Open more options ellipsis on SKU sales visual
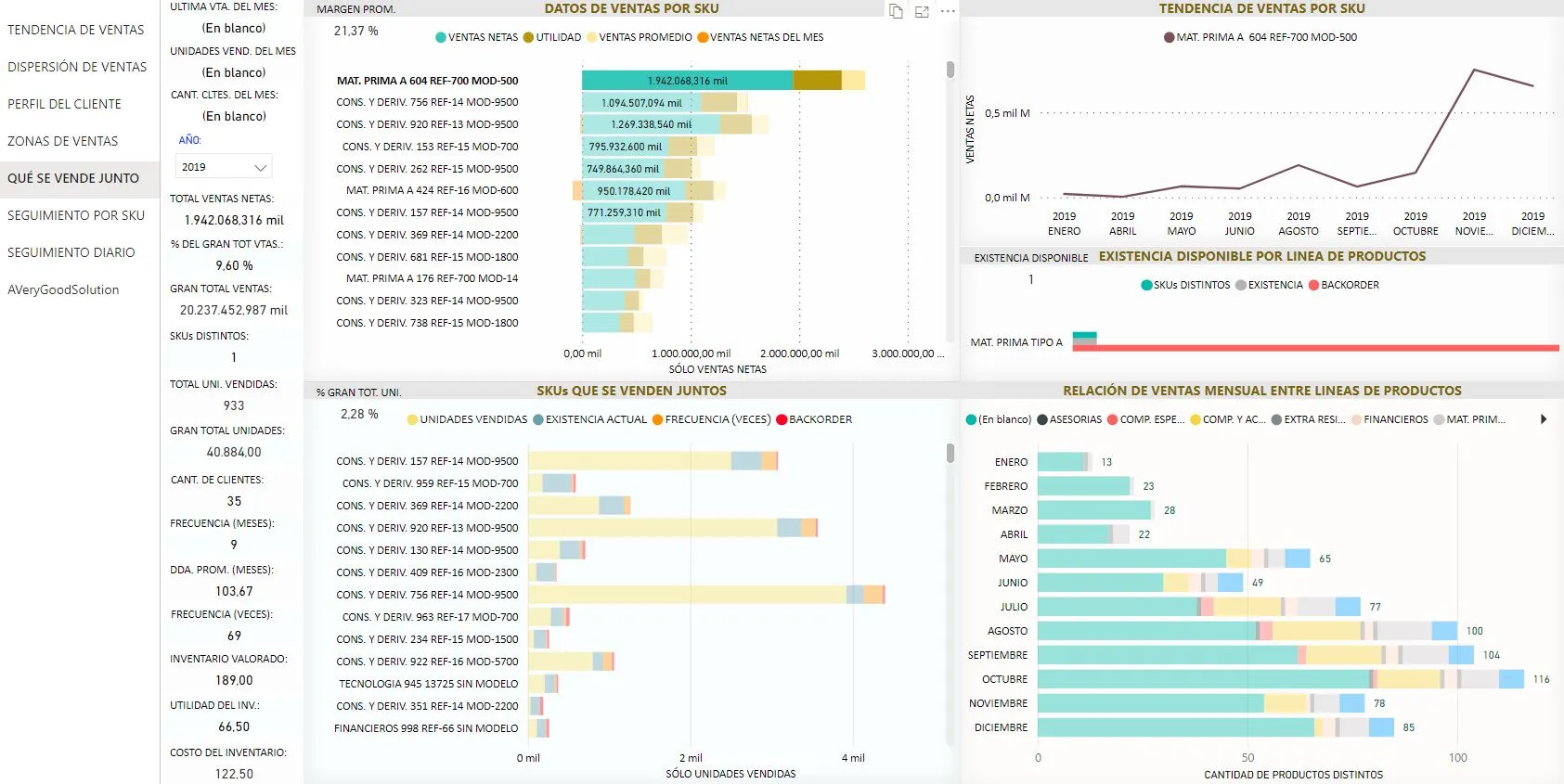The image size is (1564, 784). coord(948,11)
